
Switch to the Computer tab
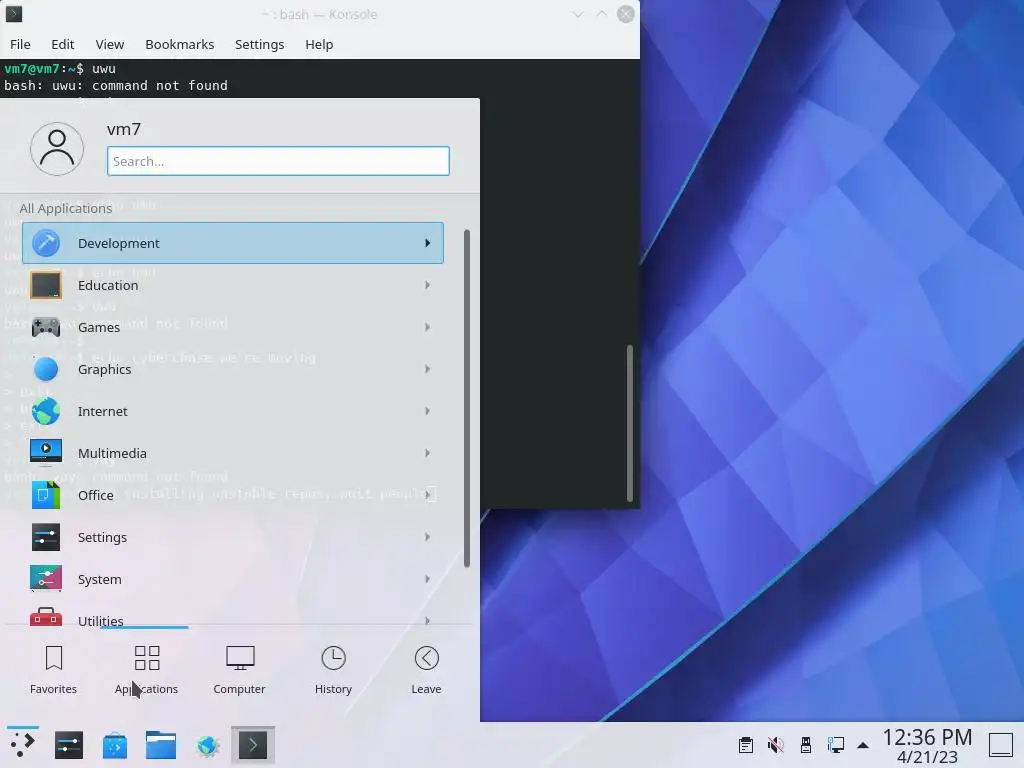[240, 670]
